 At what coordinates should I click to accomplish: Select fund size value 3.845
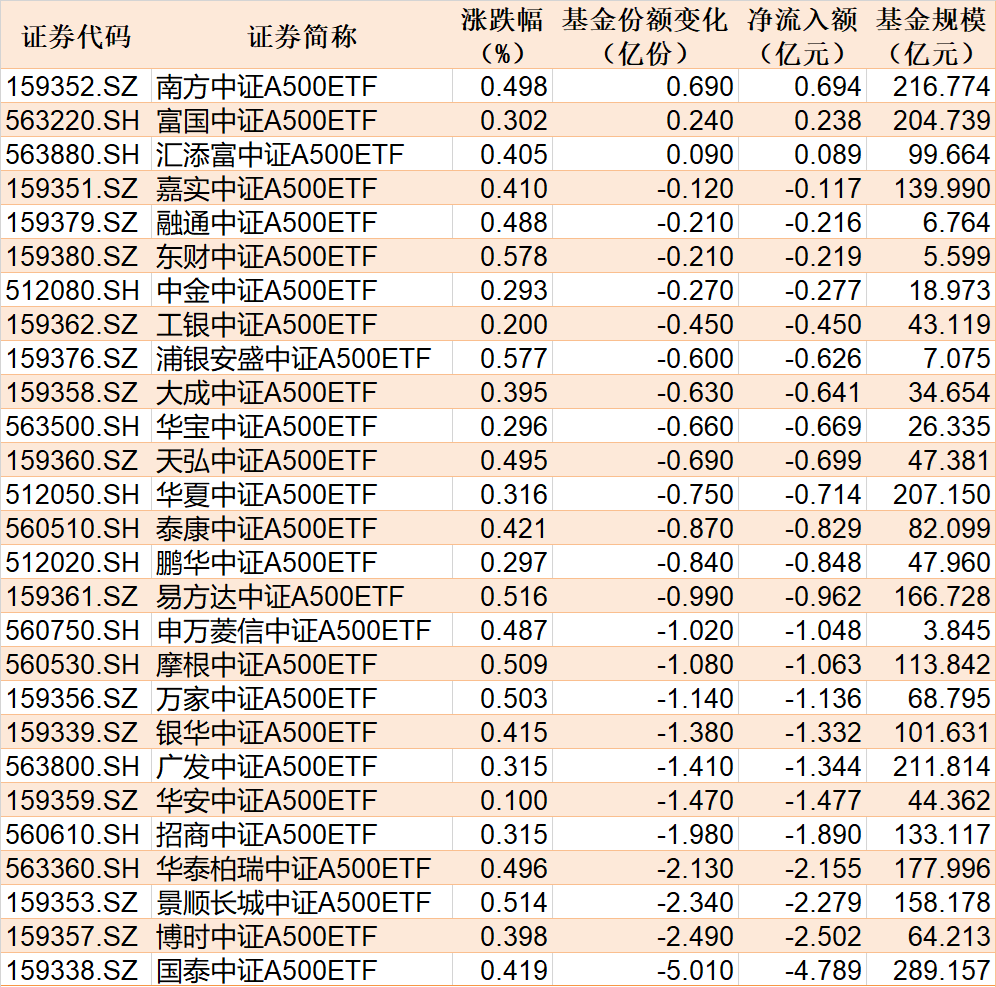click(931, 630)
